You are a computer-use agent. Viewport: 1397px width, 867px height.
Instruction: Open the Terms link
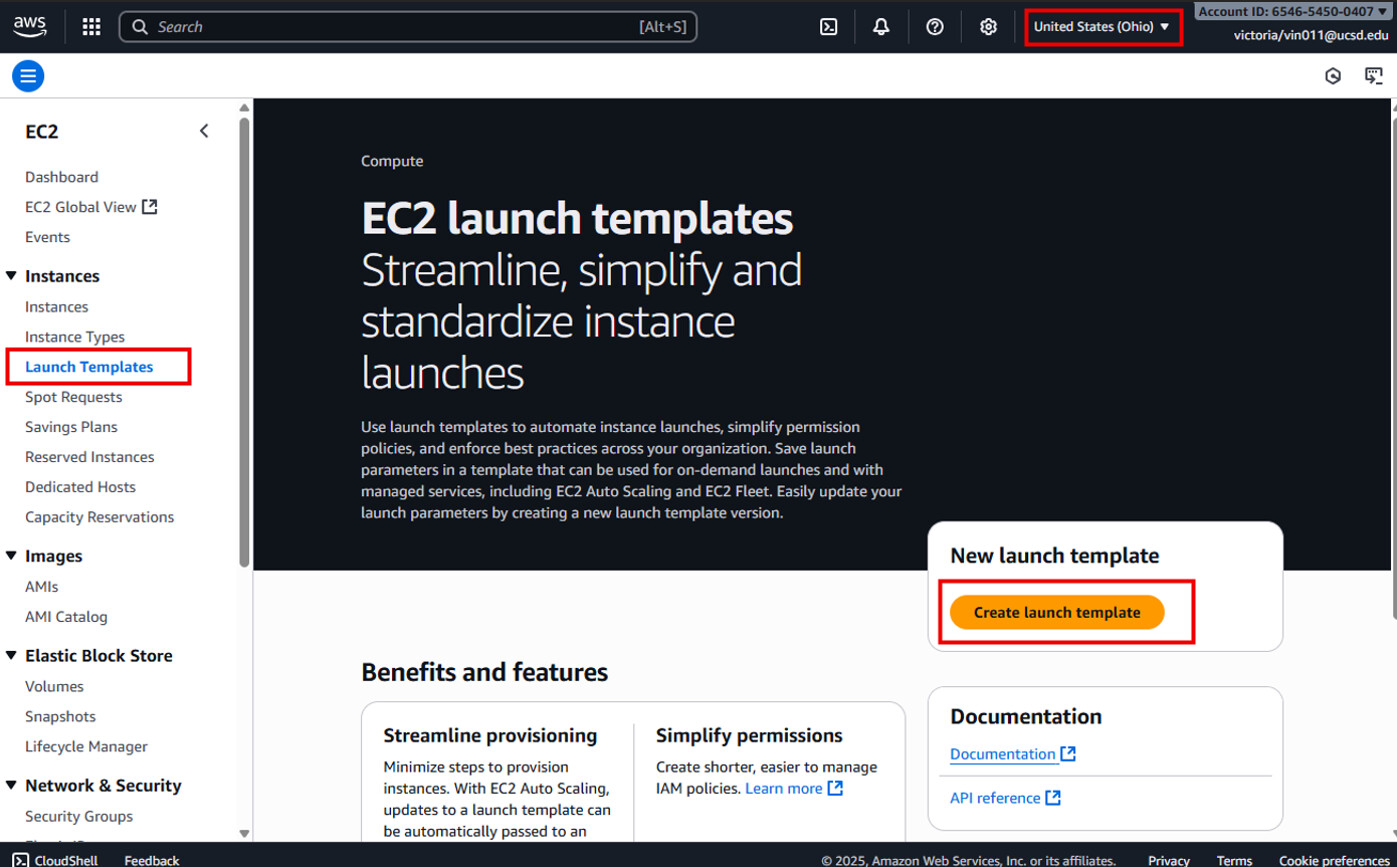point(1234,860)
